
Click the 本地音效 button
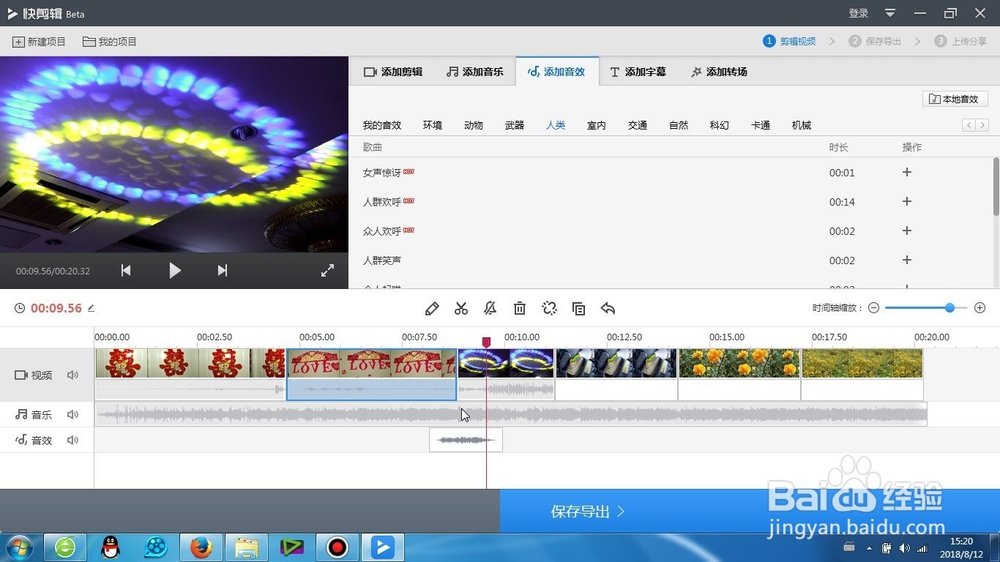pos(955,99)
